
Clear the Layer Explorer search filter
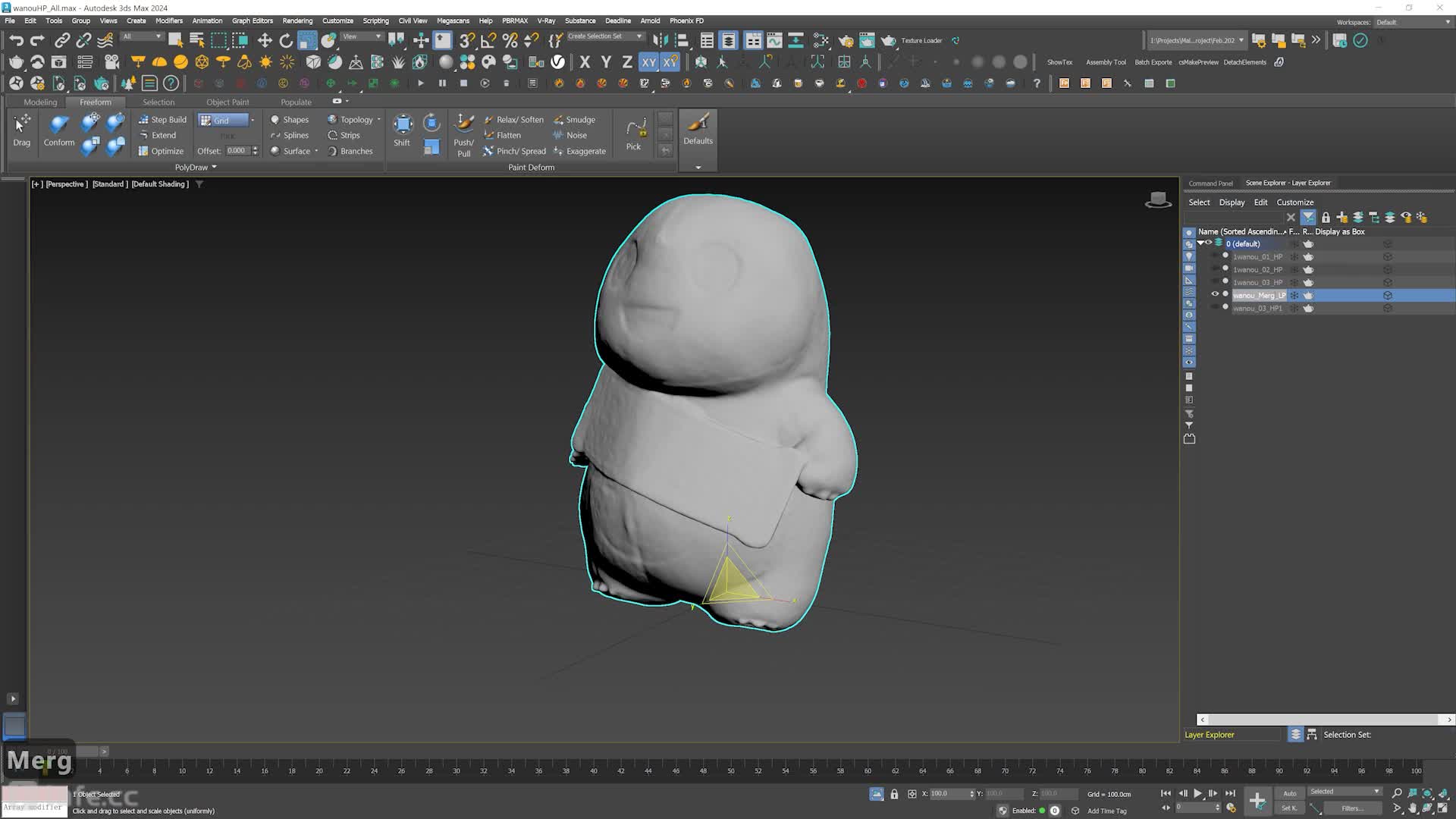click(1291, 218)
